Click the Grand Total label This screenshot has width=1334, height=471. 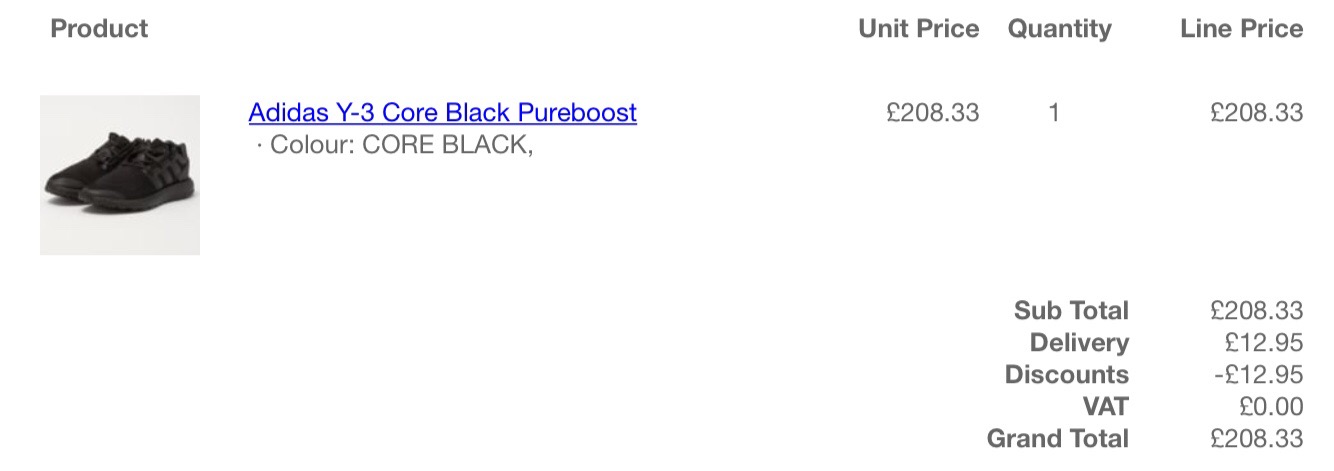(1058, 439)
